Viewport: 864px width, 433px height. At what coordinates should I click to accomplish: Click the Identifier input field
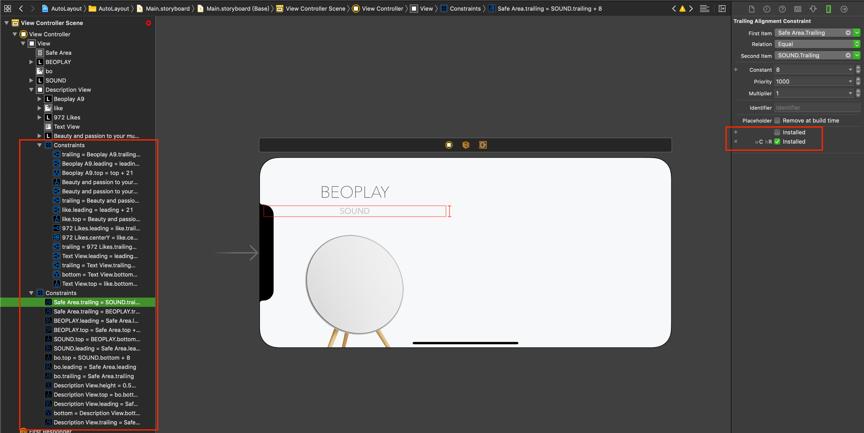[x=817, y=108]
